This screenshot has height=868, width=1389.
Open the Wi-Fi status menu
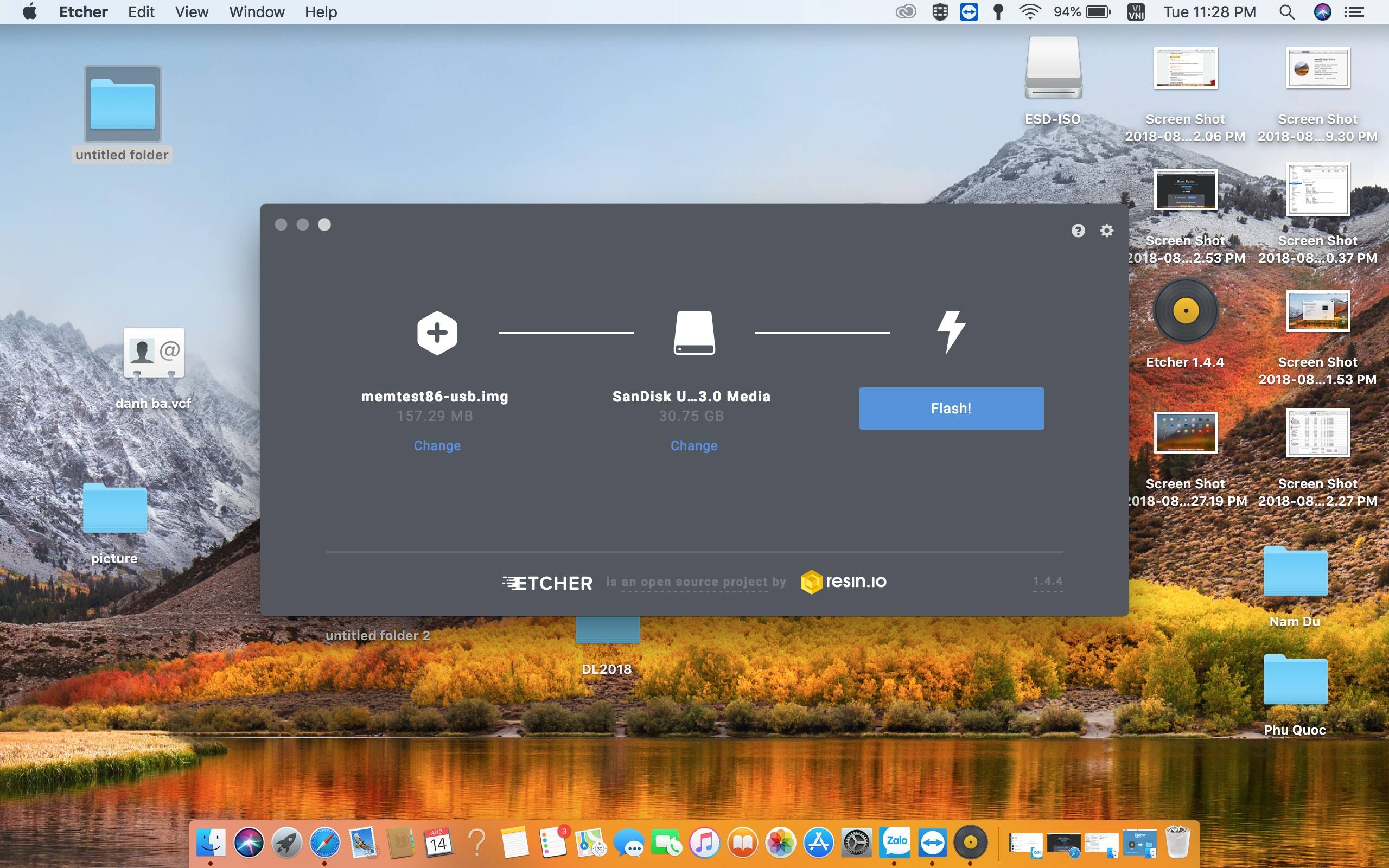pyautogui.click(x=1030, y=12)
